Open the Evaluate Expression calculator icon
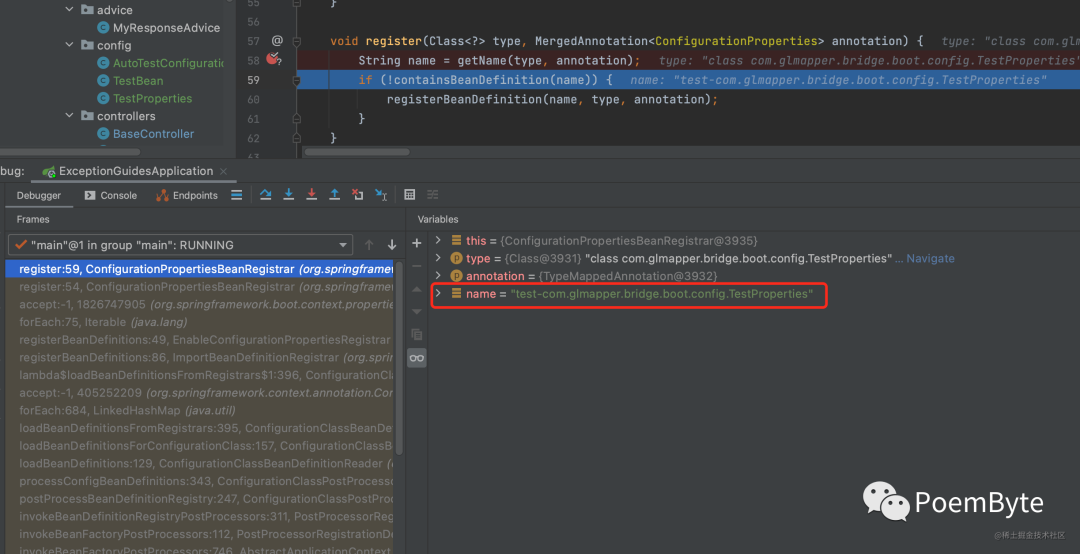This screenshot has width=1080, height=554. (410, 195)
